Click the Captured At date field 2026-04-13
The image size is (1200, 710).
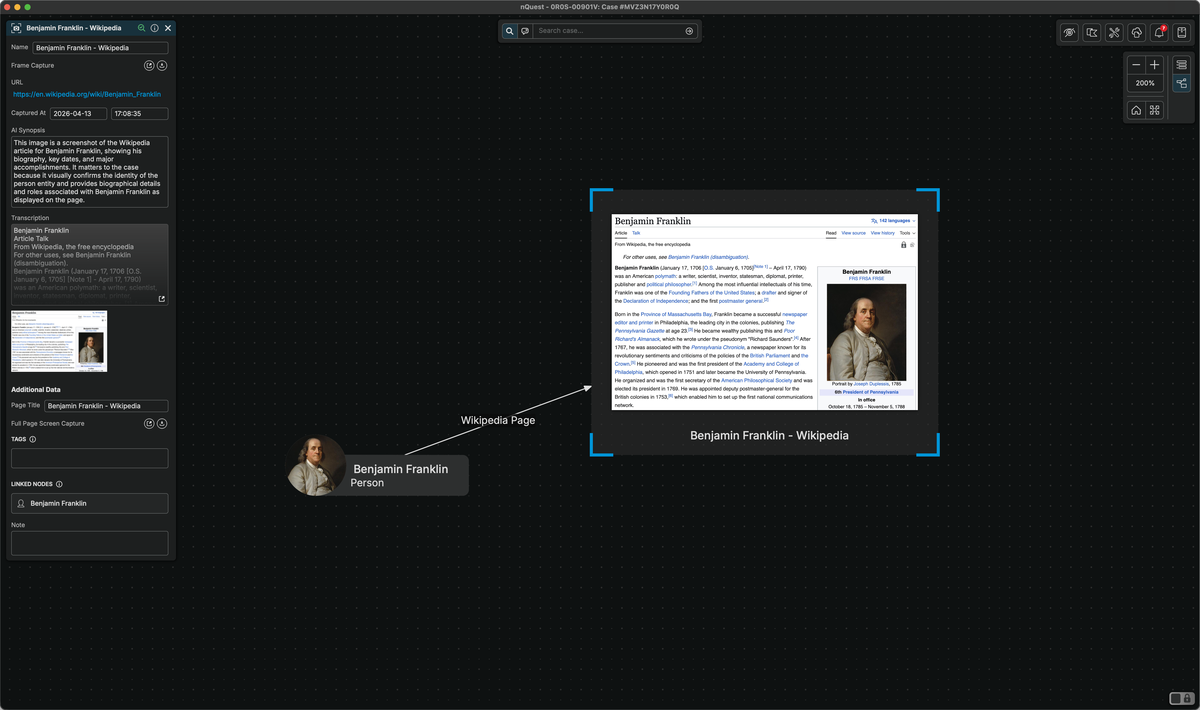(x=79, y=113)
